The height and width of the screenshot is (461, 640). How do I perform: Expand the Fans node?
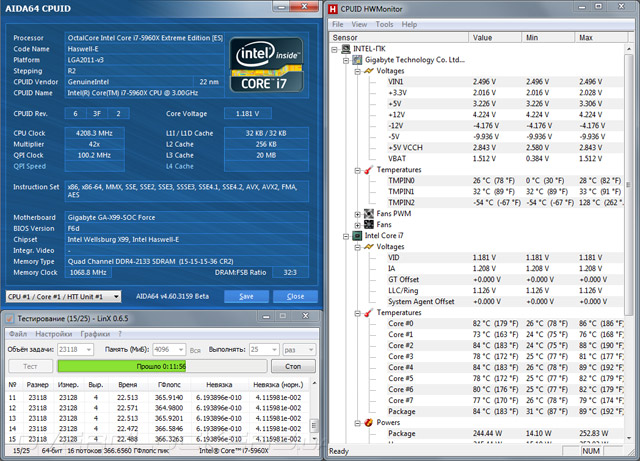coord(358,225)
